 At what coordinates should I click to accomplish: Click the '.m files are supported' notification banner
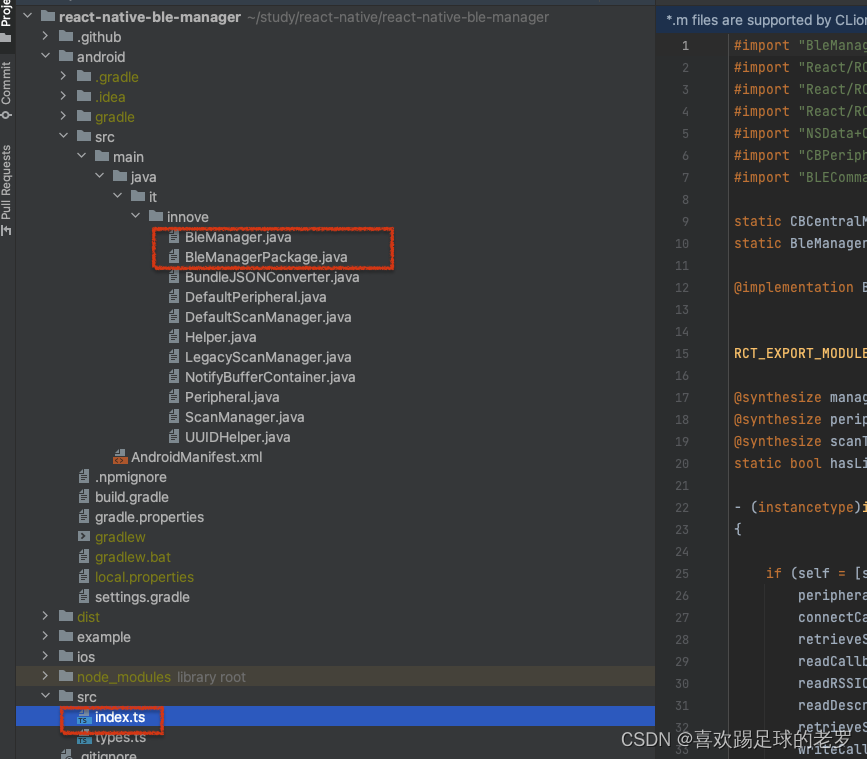coord(762,20)
